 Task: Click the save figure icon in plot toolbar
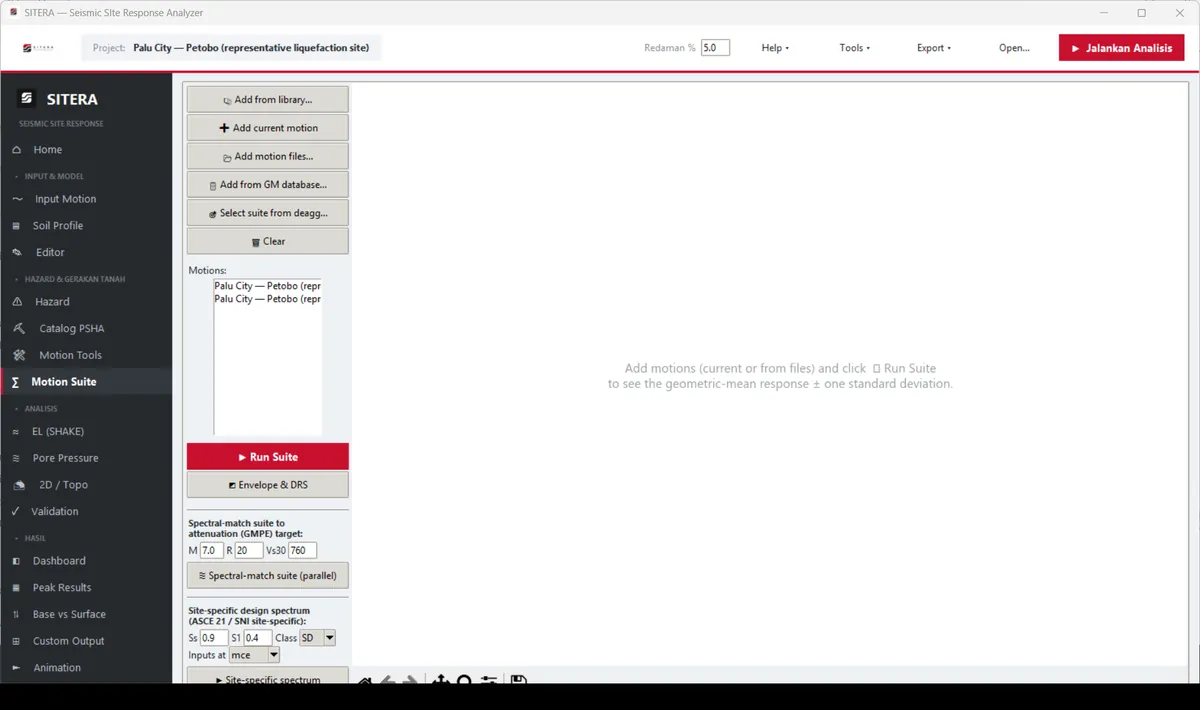pos(518,680)
